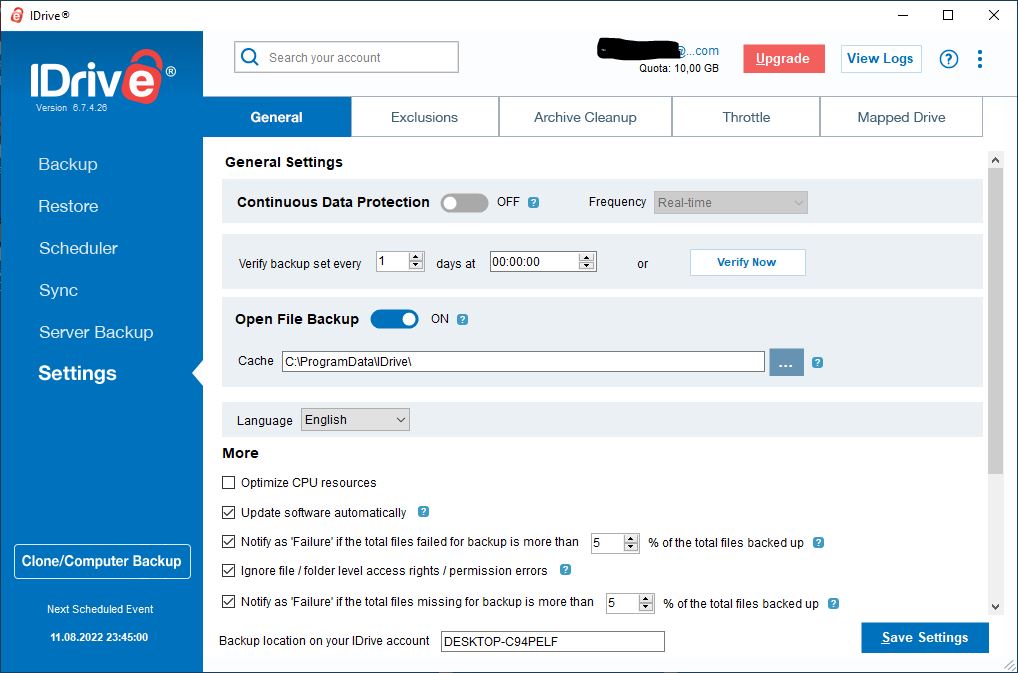Viewport: 1018px width, 673px height.
Task: Enable Optimize CPU resources checkbox
Action: (229, 482)
